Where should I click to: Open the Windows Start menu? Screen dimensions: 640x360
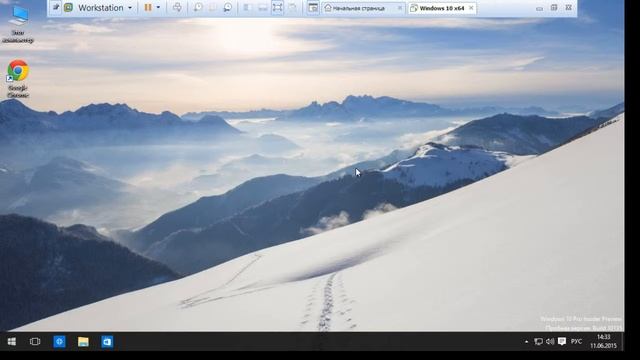11,341
